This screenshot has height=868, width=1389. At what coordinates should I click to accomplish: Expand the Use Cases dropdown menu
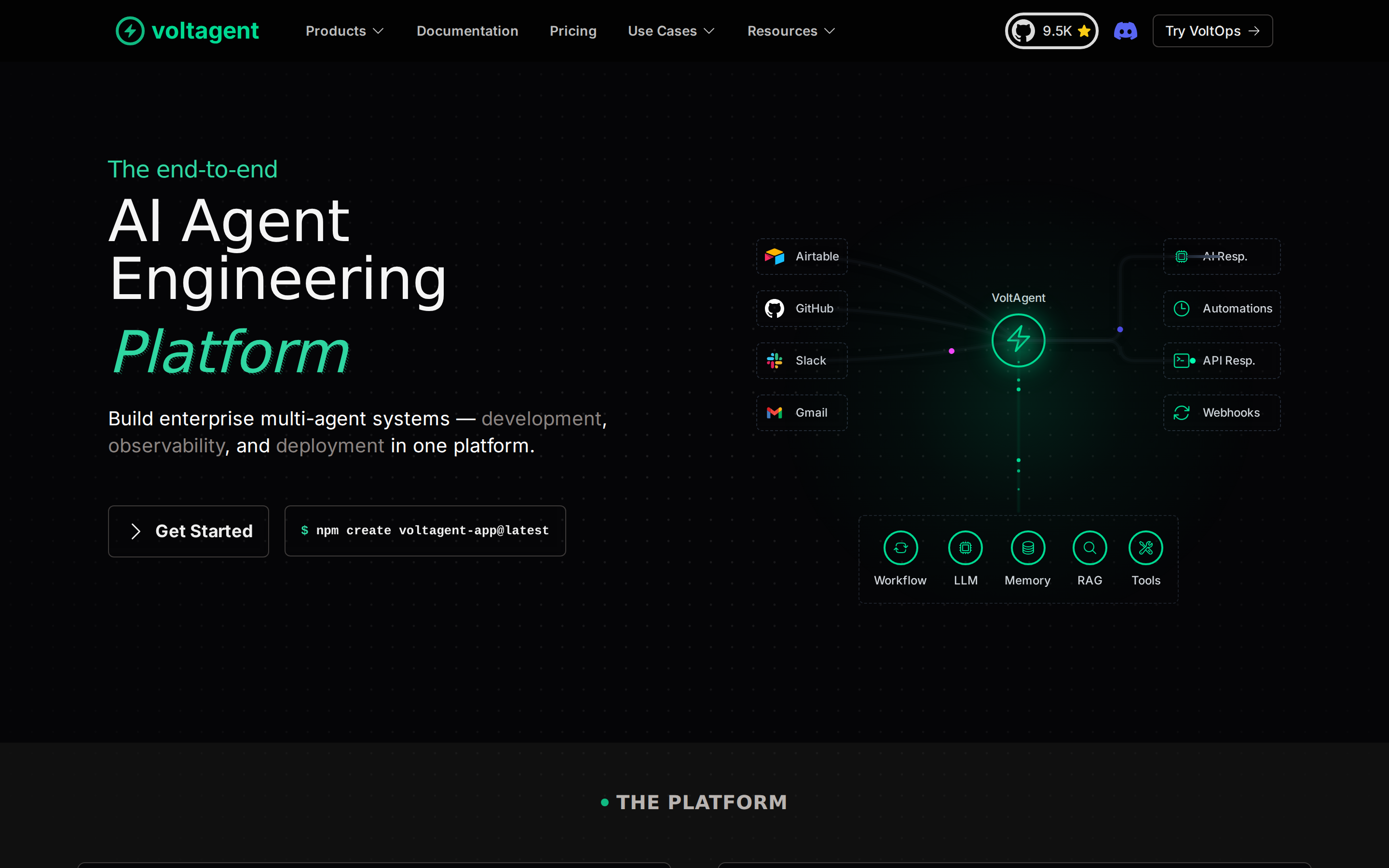click(x=671, y=31)
